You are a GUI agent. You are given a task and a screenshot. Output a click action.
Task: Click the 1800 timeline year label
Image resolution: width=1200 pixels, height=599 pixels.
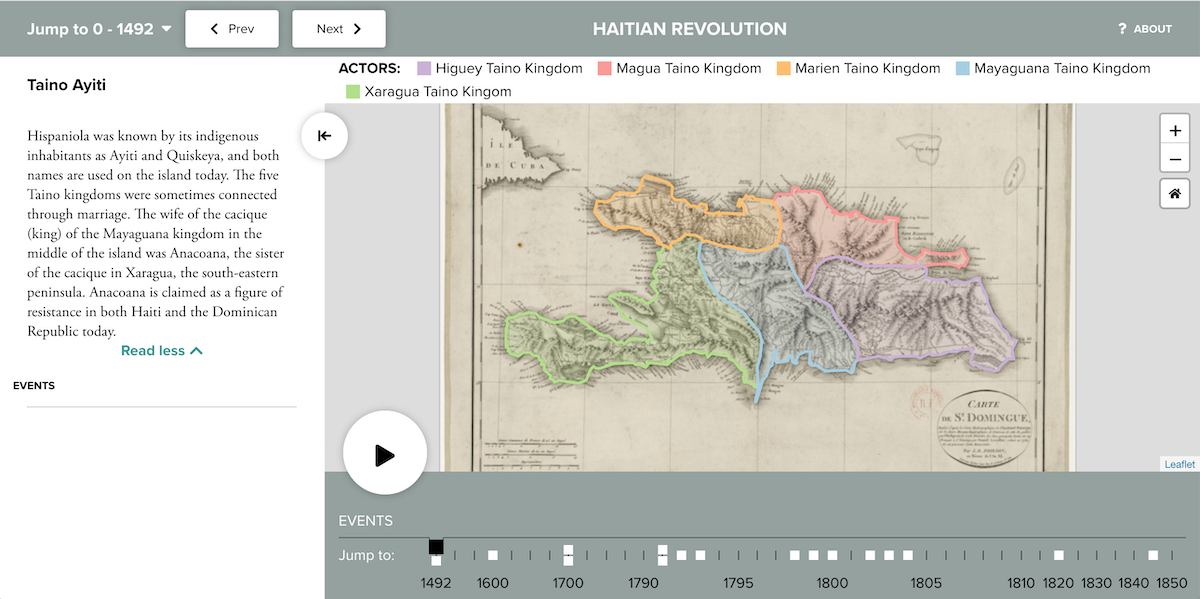click(x=832, y=583)
